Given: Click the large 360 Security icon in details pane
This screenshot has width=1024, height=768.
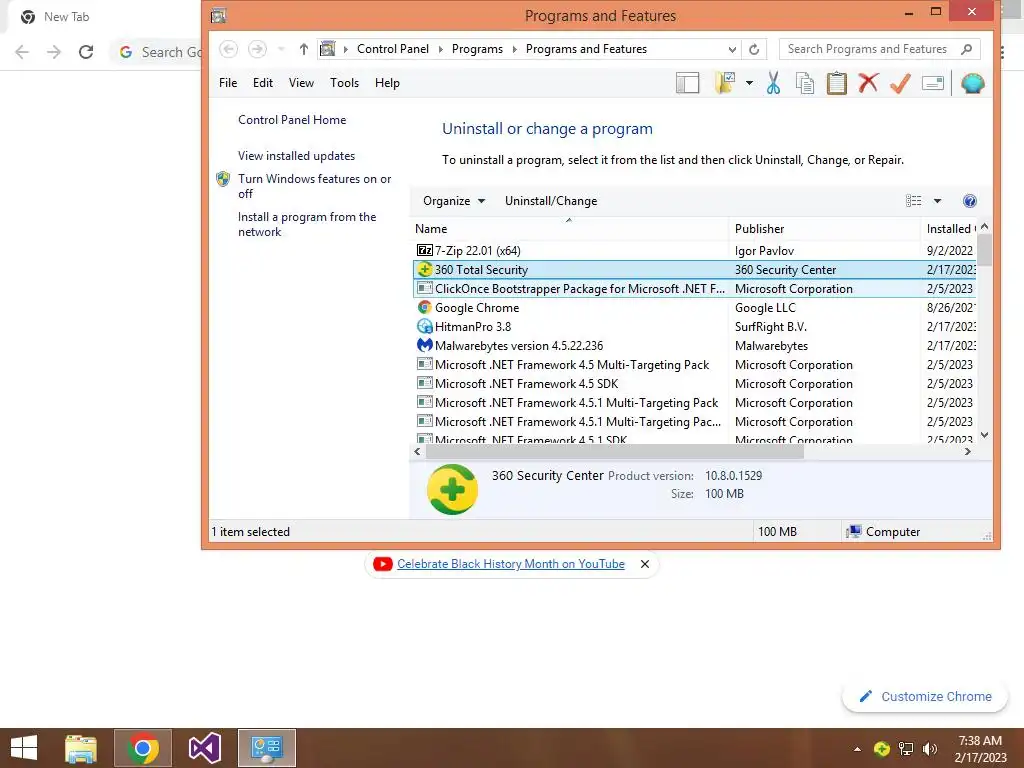Looking at the screenshot, I should click(x=452, y=489).
